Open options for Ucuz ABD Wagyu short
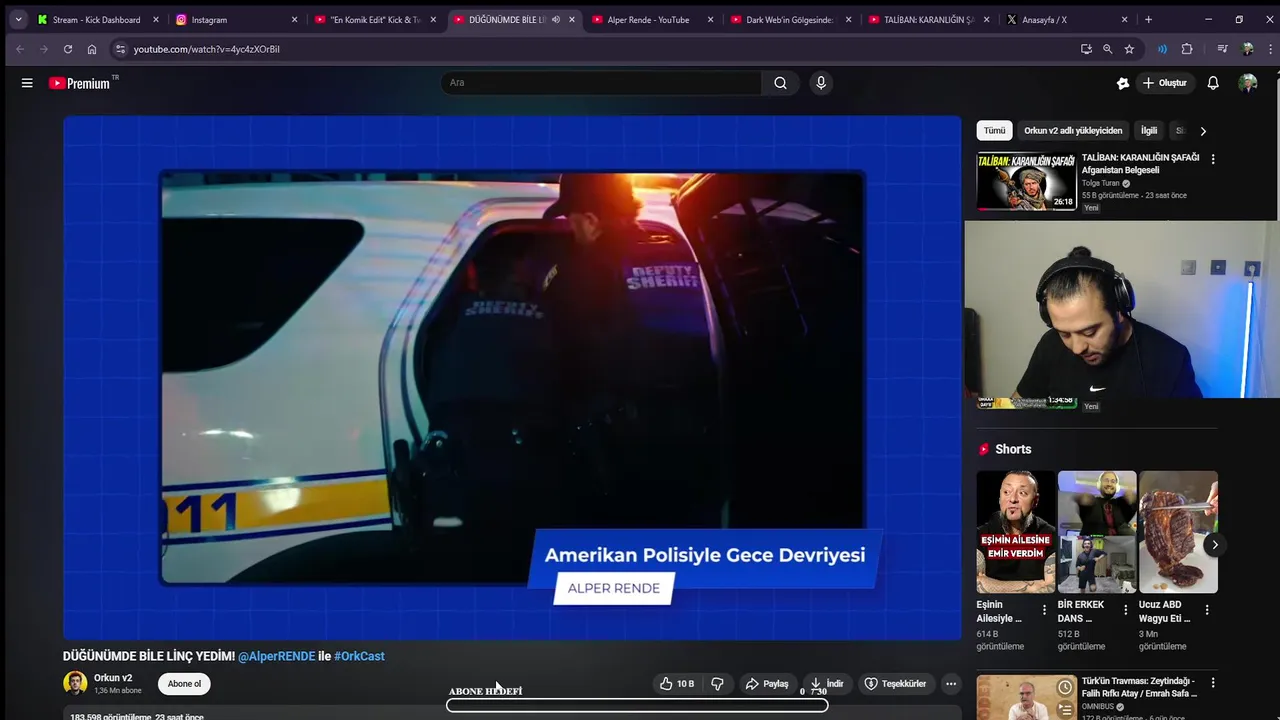Screen dimensions: 1280x720 coord(1207,610)
